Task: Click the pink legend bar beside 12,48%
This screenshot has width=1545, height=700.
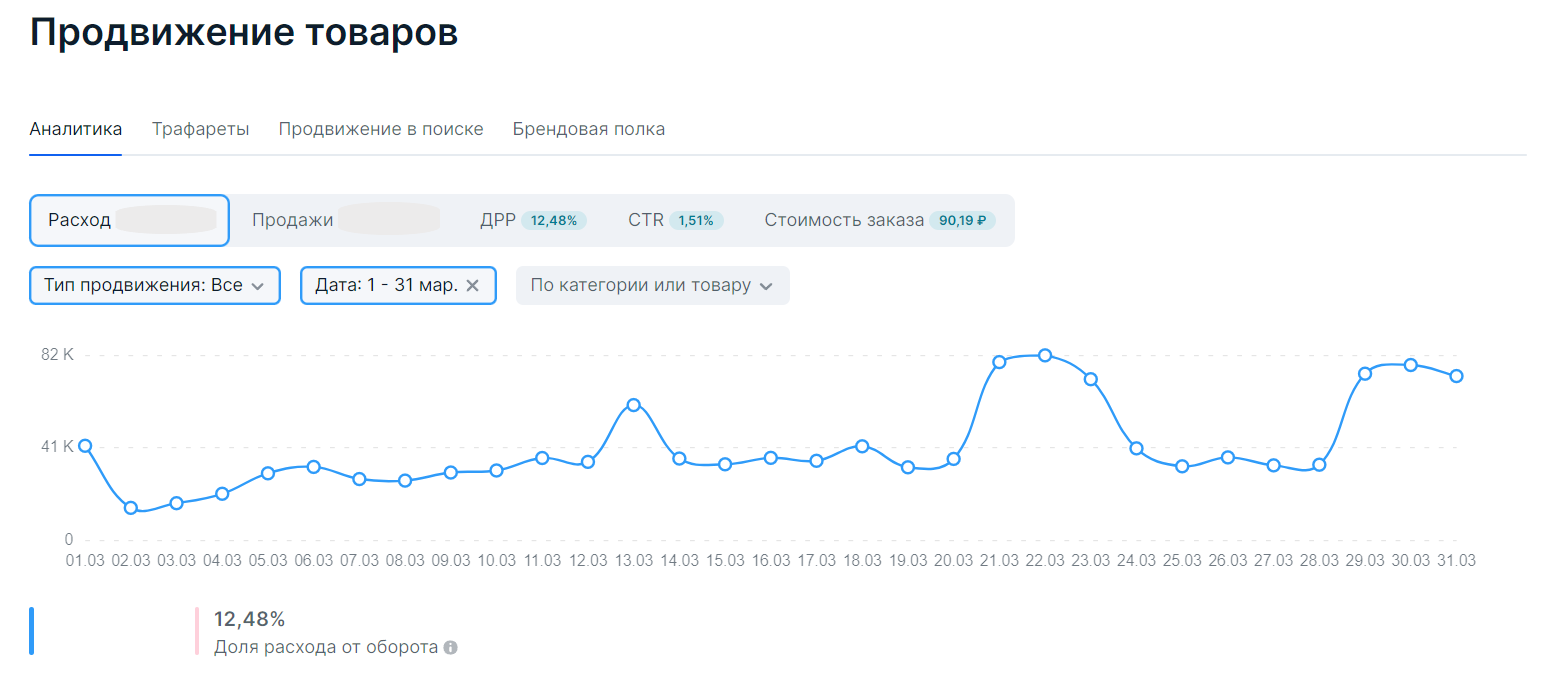Action: click(x=197, y=631)
